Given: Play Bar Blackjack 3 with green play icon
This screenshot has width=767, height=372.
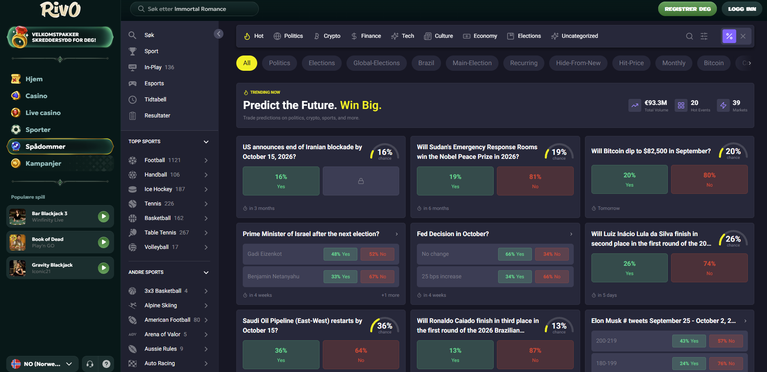Looking at the screenshot, I should tap(103, 216).
